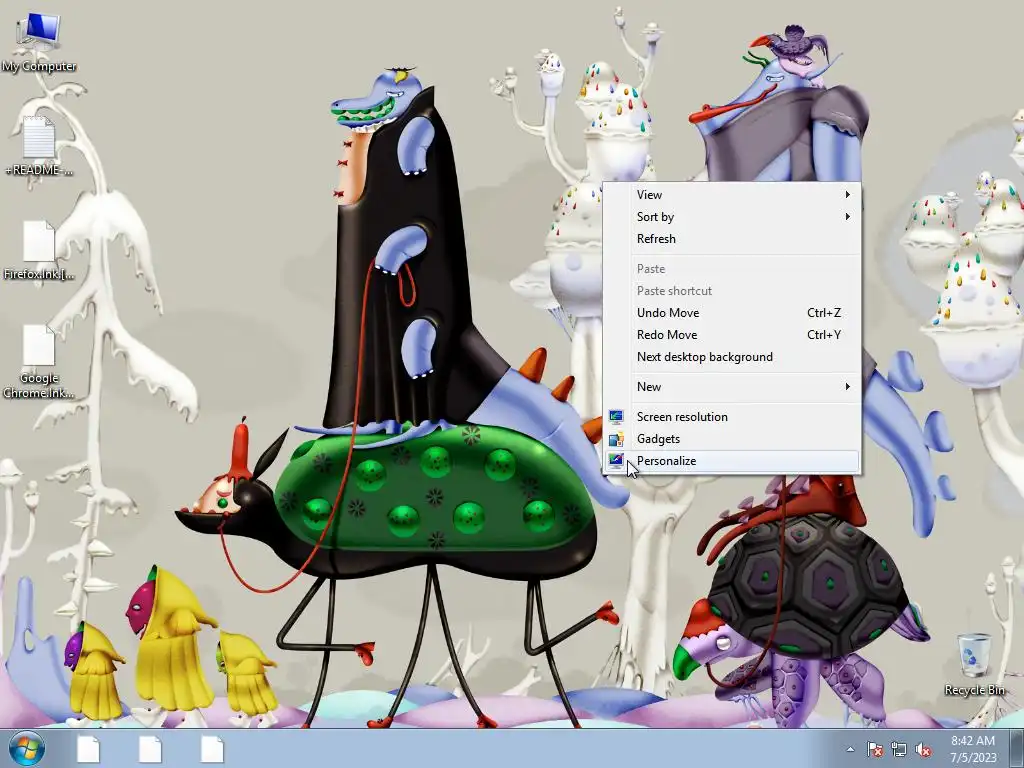The image size is (1024, 768).
Task: Click the Gadgets menu icon
Action: (x=616, y=439)
